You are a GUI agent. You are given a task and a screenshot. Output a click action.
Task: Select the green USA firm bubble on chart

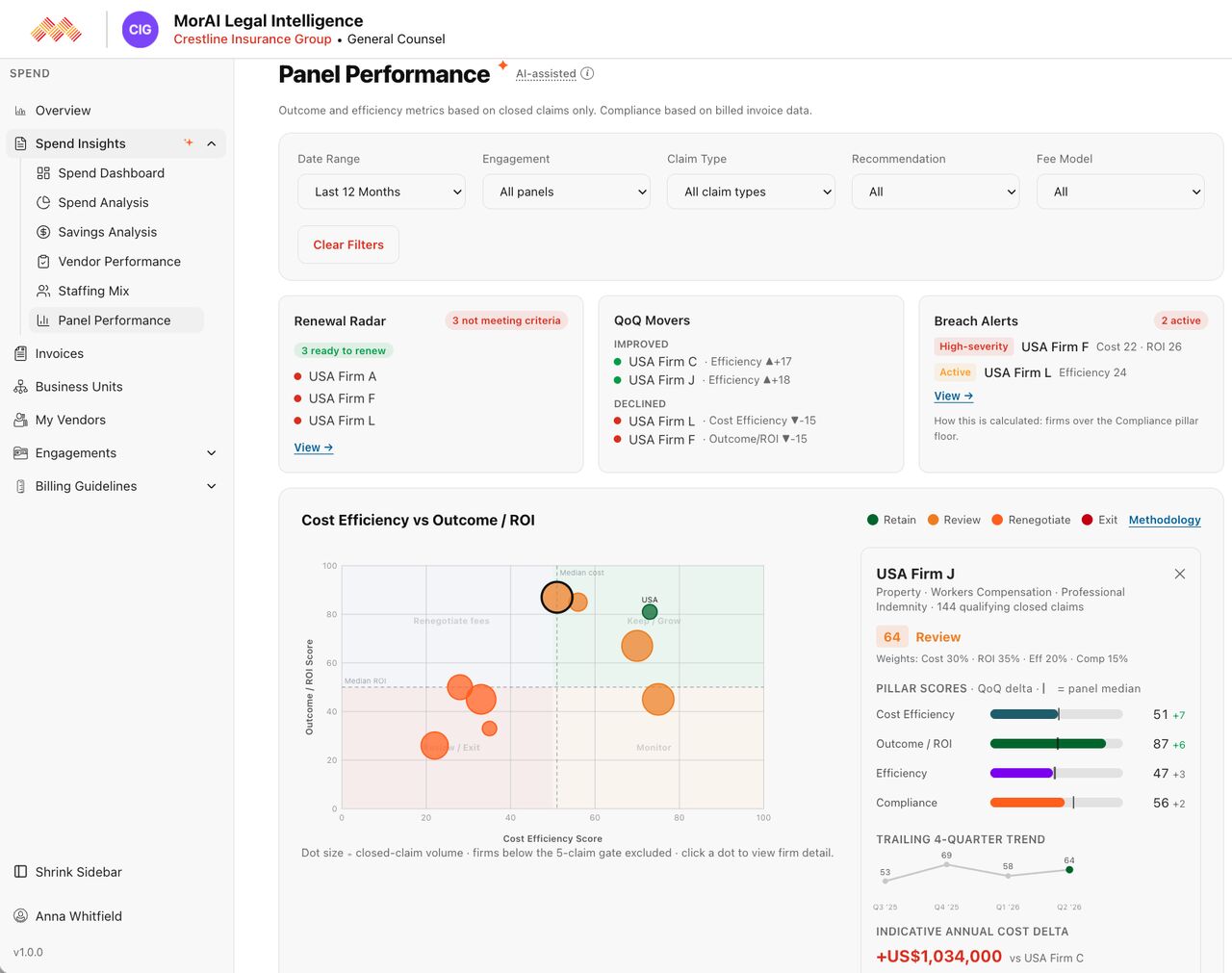(x=650, y=611)
